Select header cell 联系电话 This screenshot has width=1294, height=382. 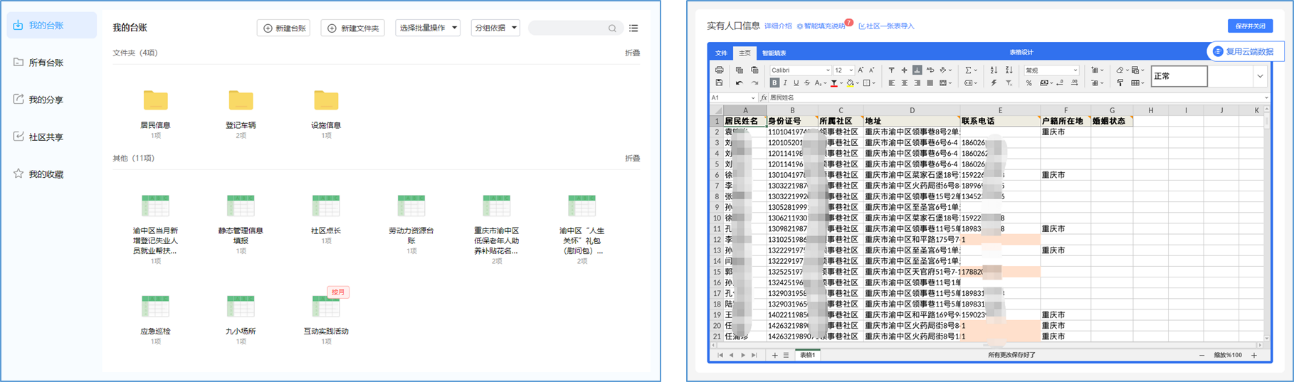(1000, 121)
